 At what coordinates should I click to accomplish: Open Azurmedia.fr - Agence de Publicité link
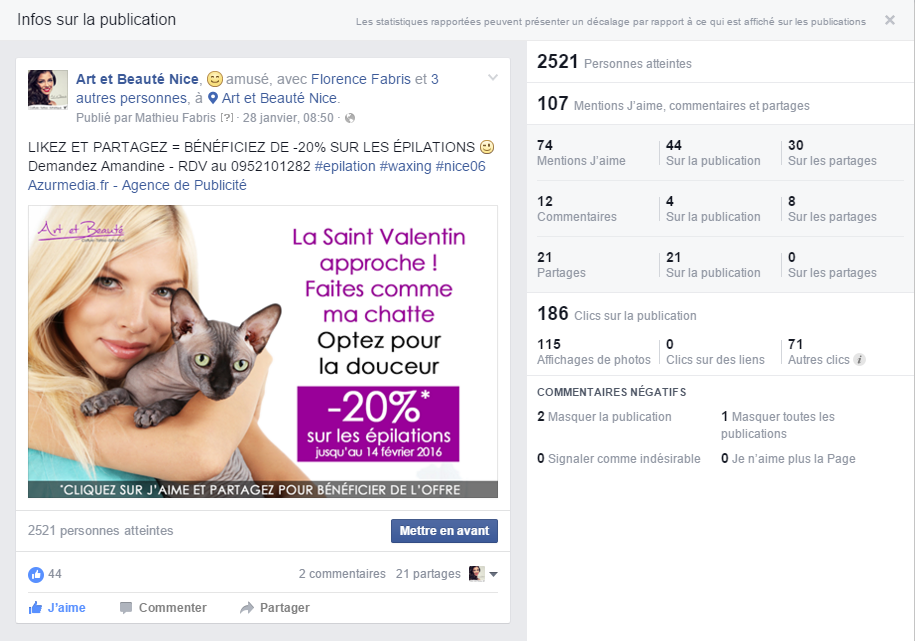[x=137, y=185]
